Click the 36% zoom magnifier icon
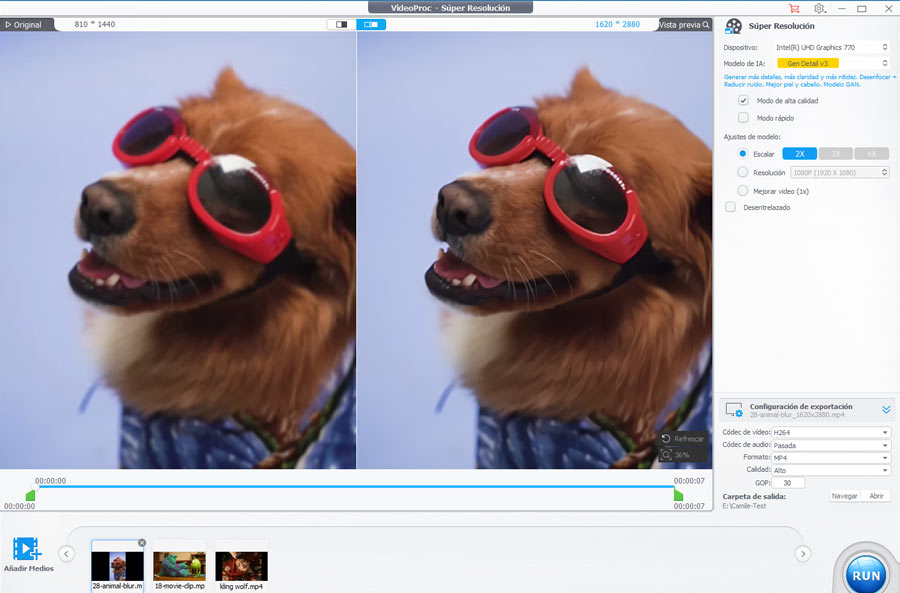 [666, 455]
